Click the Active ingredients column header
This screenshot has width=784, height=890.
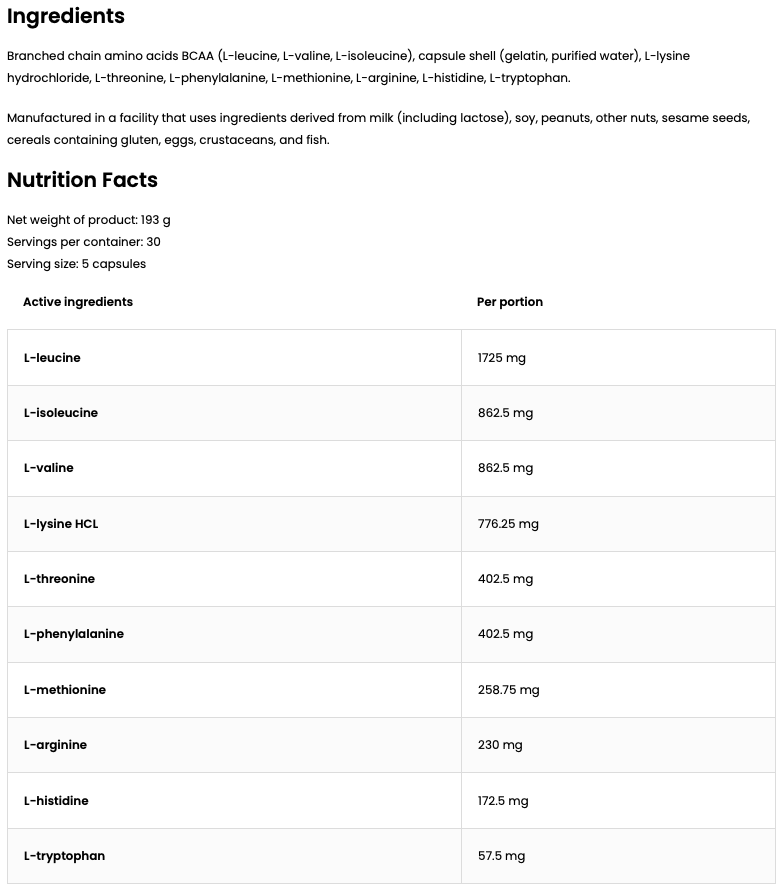pos(78,302)
